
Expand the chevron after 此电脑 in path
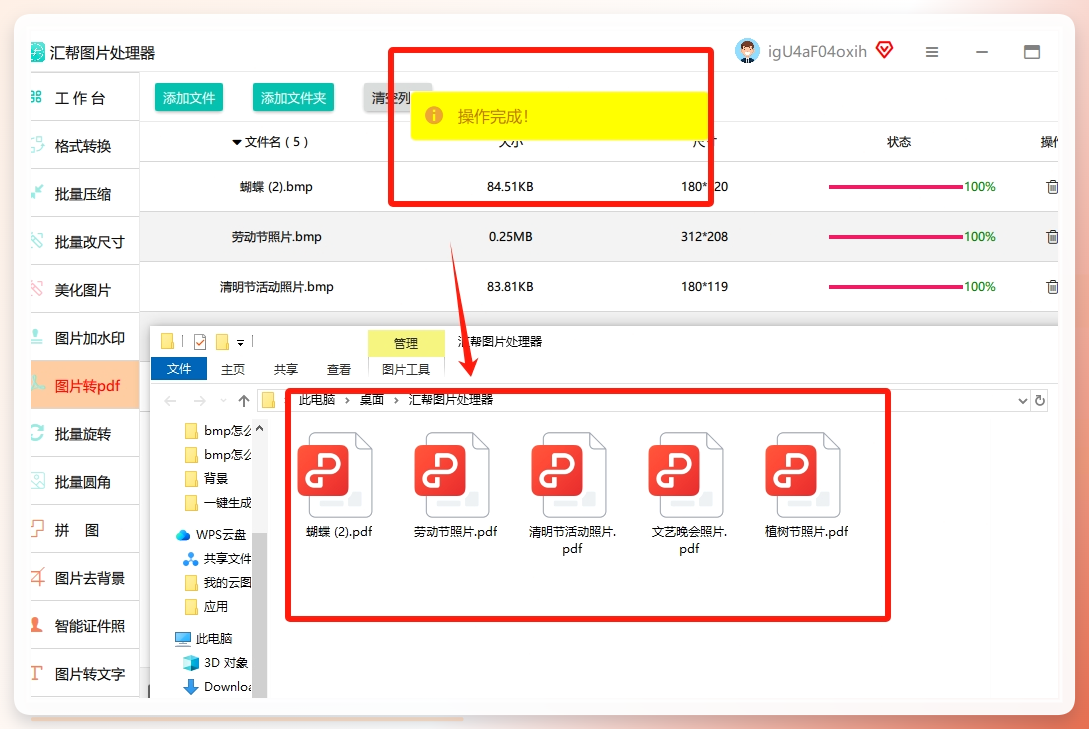tap(347, 400)
